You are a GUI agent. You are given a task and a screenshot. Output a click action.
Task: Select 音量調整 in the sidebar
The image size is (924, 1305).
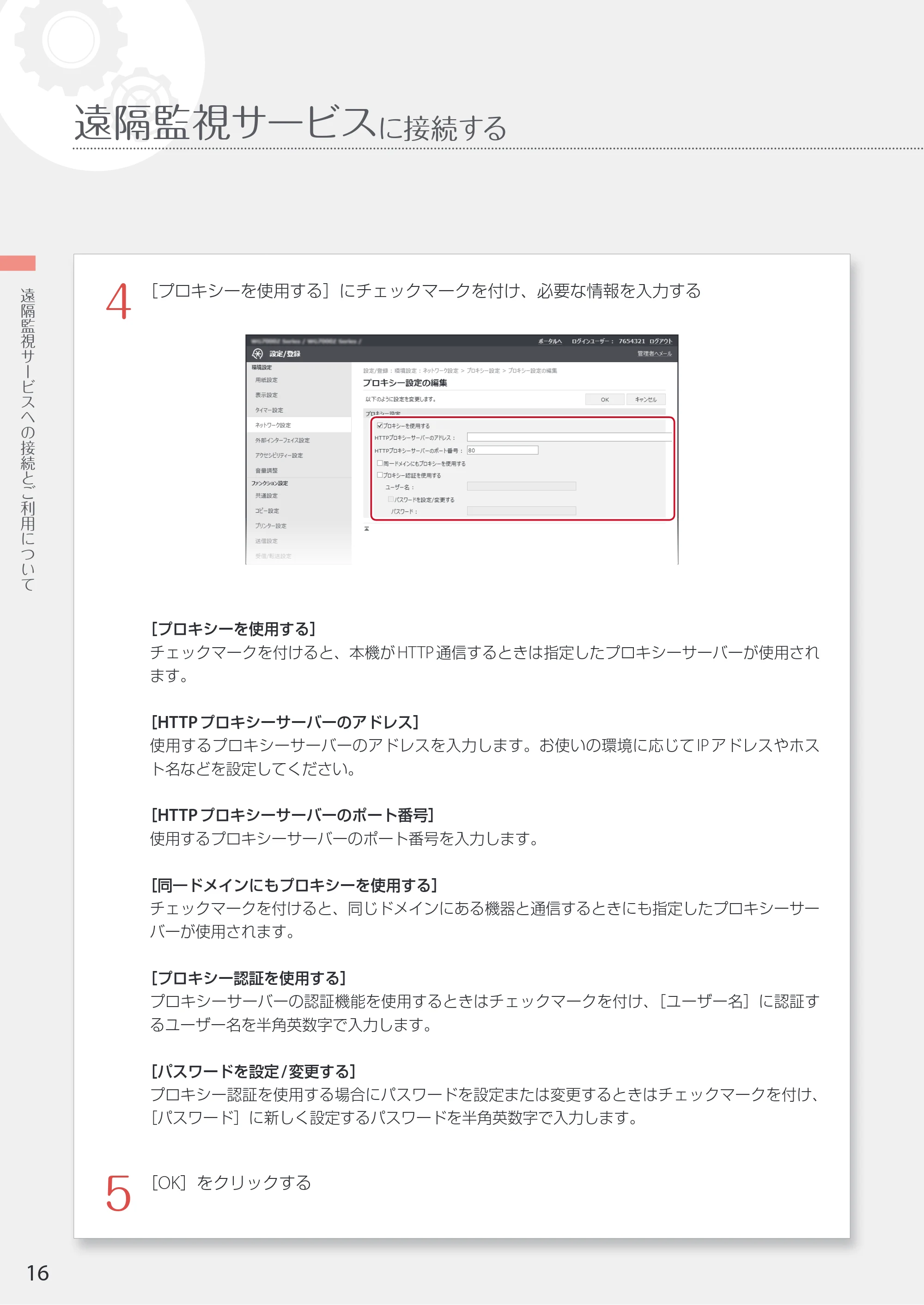click(266, 470)
